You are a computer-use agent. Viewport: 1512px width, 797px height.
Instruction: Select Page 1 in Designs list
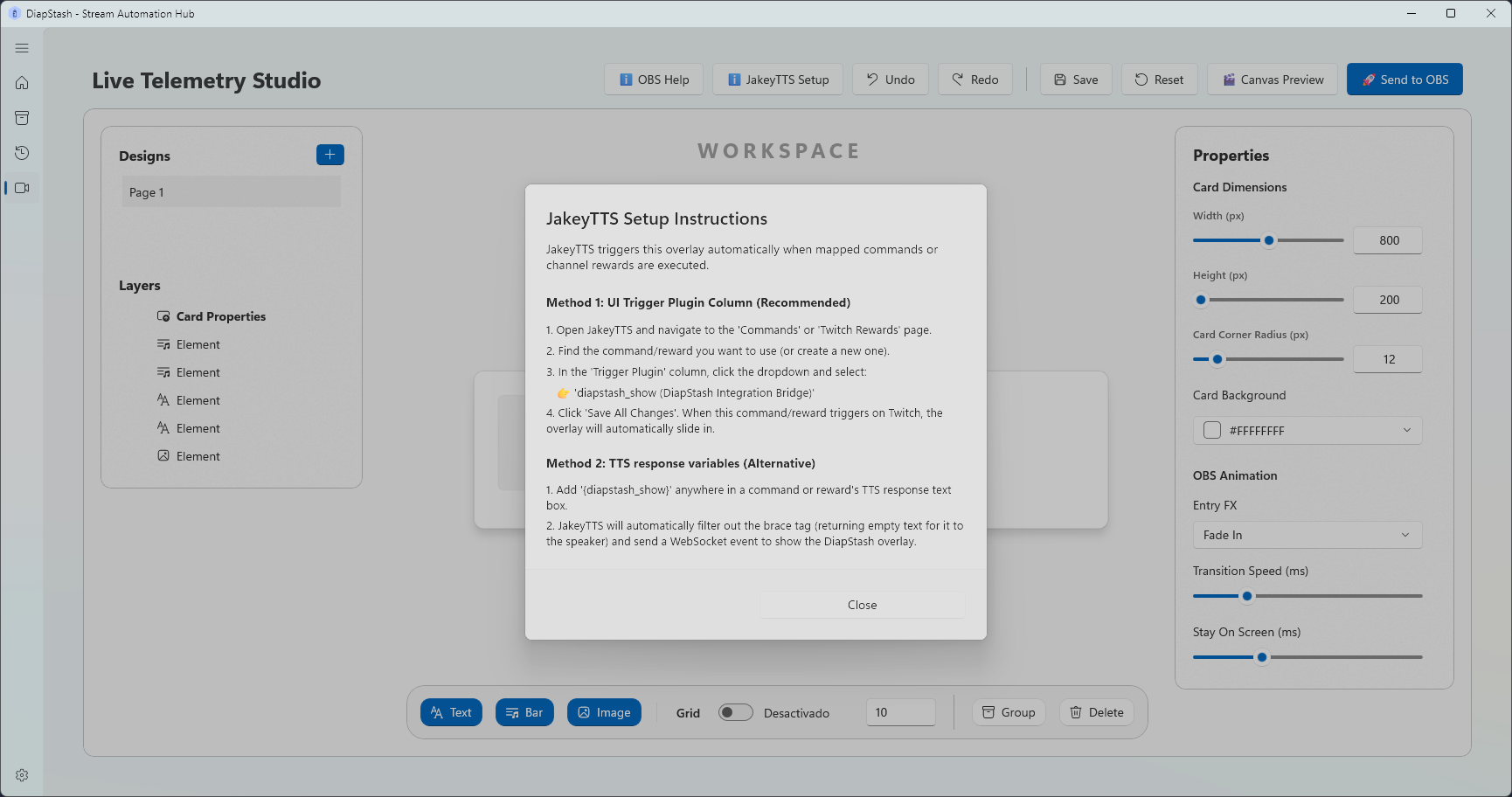(x=232, y=192)
